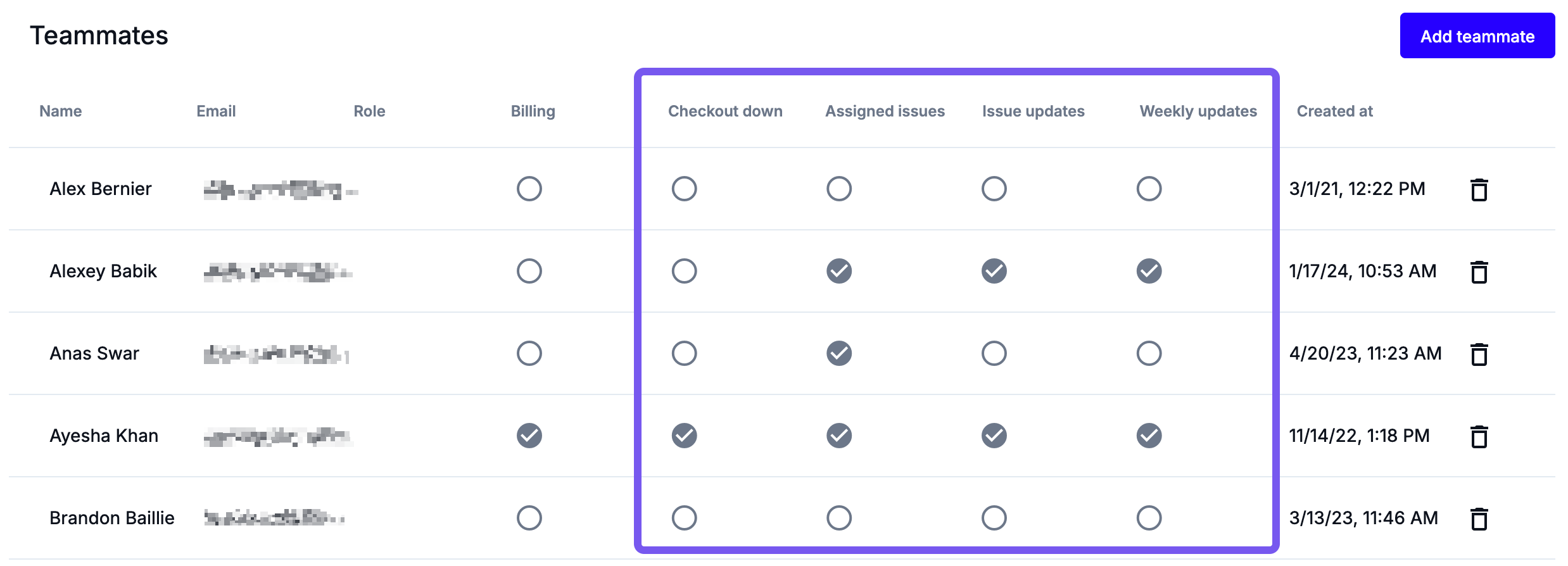Delete teammate Alex Bernier with trash icon

tap(1479, 189)
